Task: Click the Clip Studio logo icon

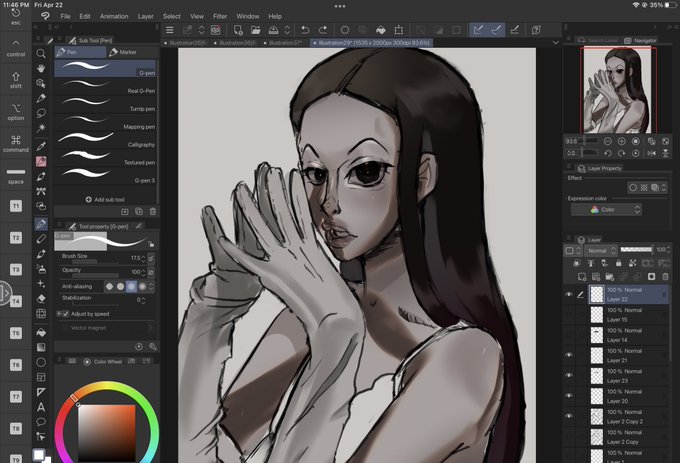Action: pyautogui.click(x=45, y=16)
